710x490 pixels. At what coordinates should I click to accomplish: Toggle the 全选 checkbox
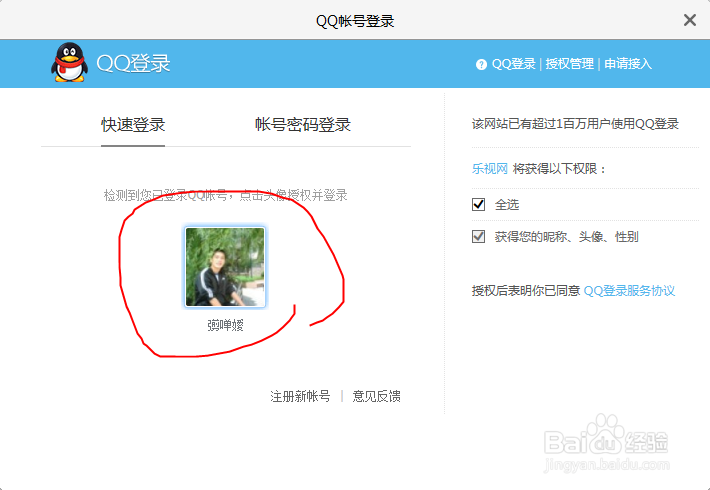478,205
